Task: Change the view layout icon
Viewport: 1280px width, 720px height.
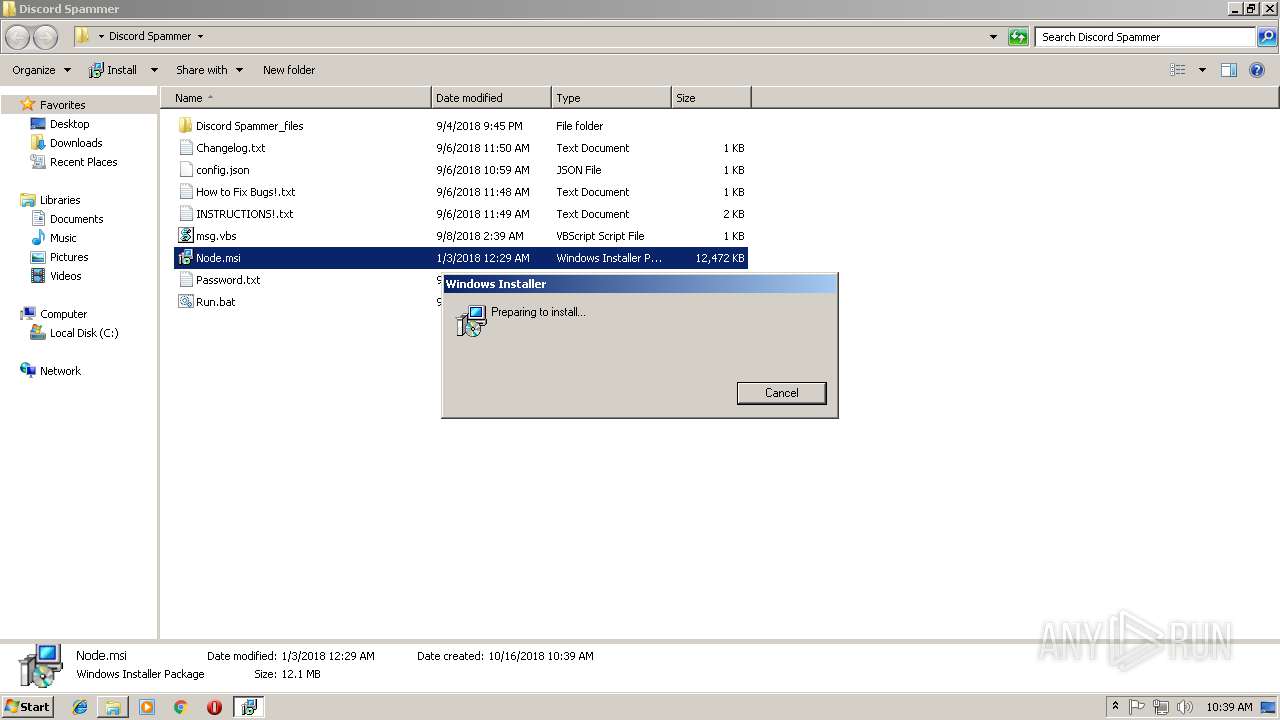Action: point(1178,70)
